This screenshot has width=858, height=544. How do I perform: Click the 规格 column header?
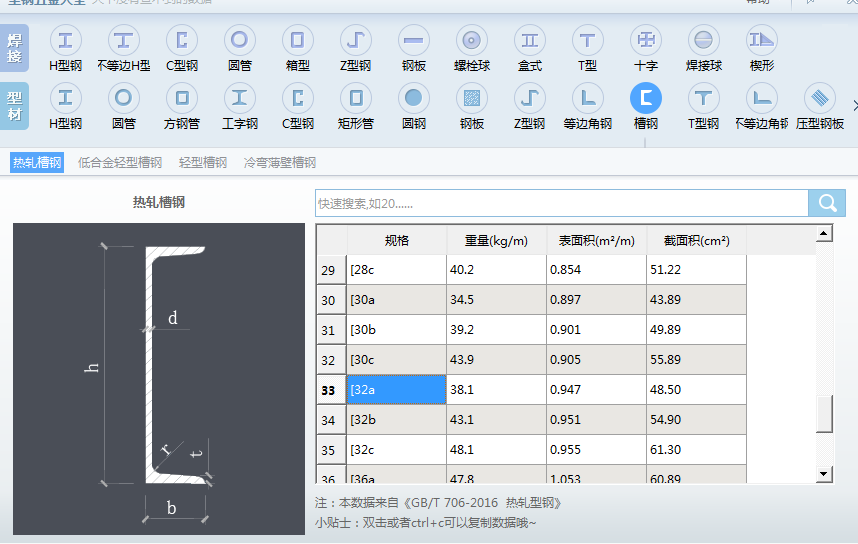click(x=396, y=240)
